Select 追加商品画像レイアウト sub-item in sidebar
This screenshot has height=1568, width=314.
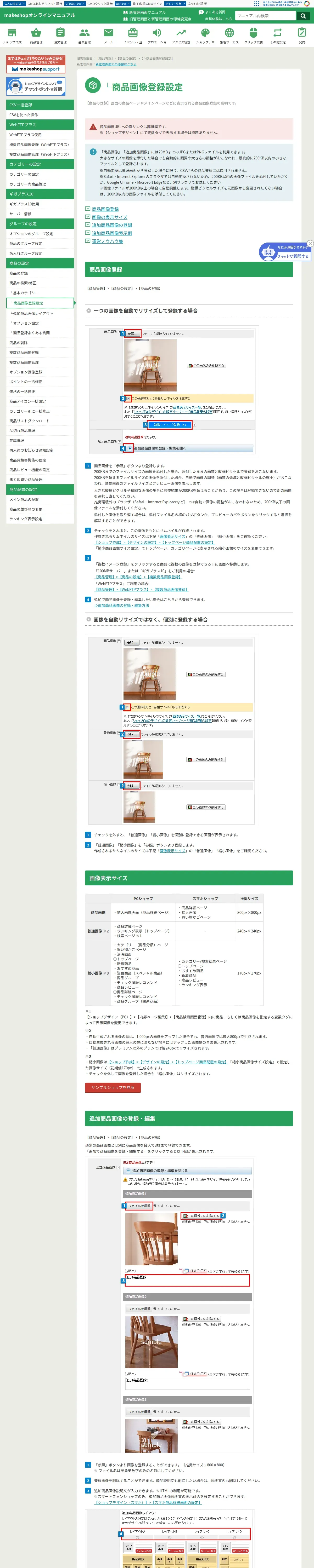click(x=40, y=314)
